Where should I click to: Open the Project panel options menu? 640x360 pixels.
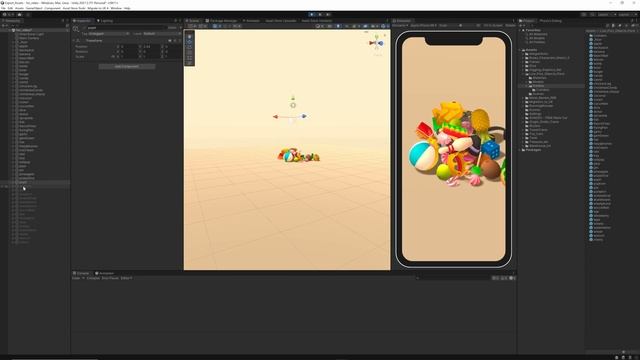tap(637, 20)
